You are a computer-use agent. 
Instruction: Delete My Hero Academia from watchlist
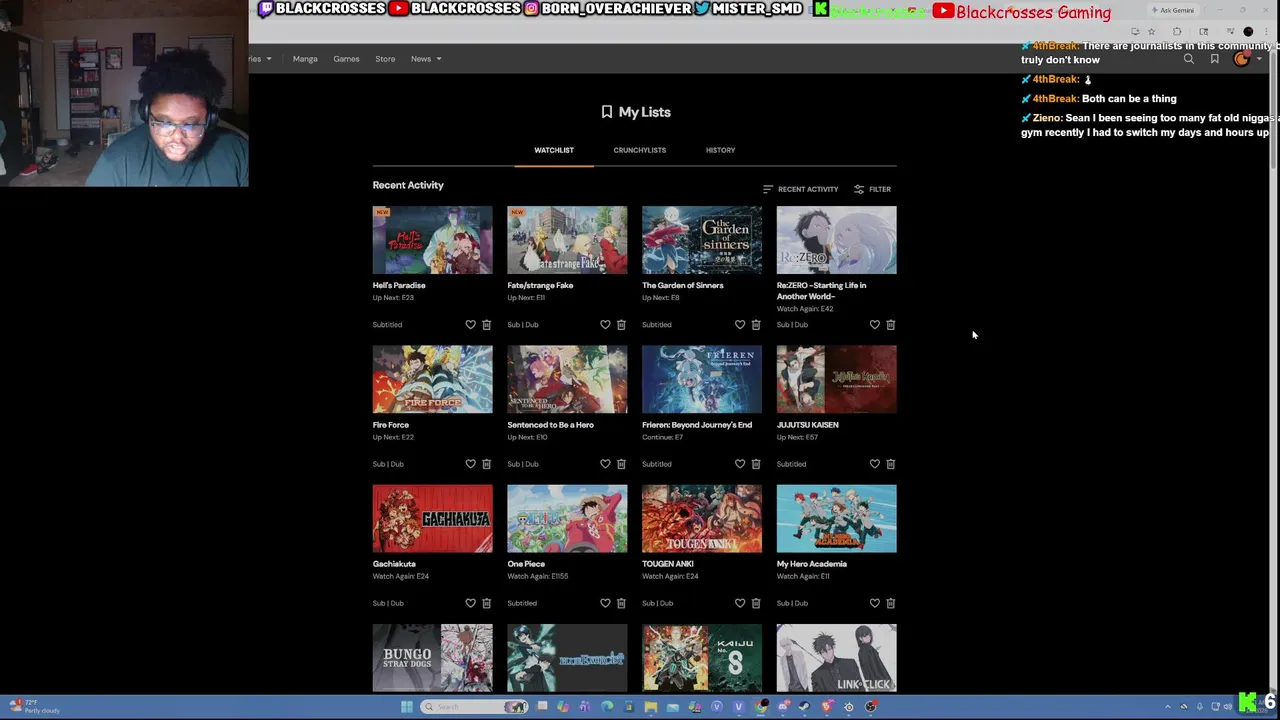tap(891, 603)
